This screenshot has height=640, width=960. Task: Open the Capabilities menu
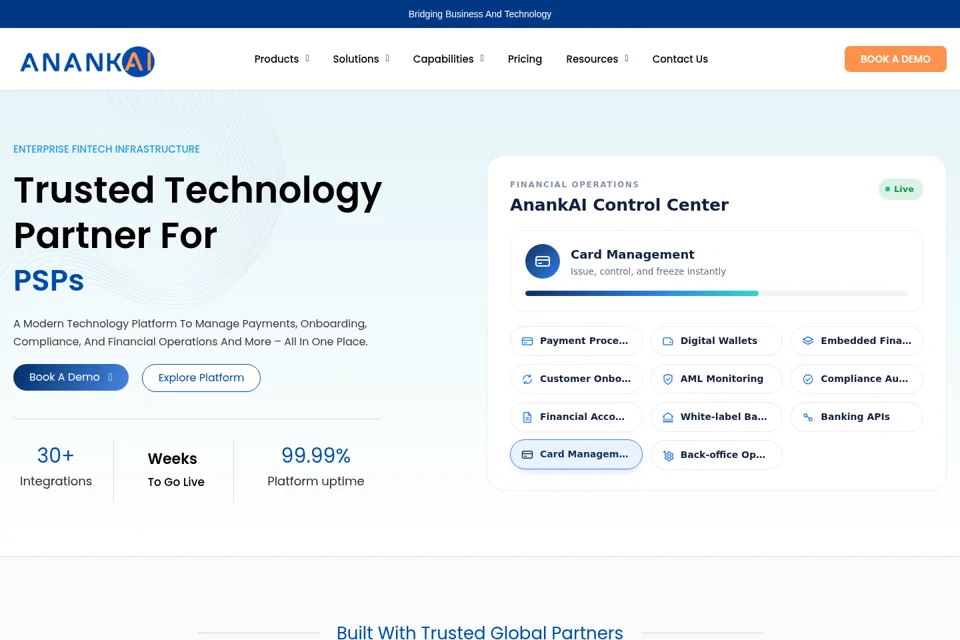pos(443,59)
